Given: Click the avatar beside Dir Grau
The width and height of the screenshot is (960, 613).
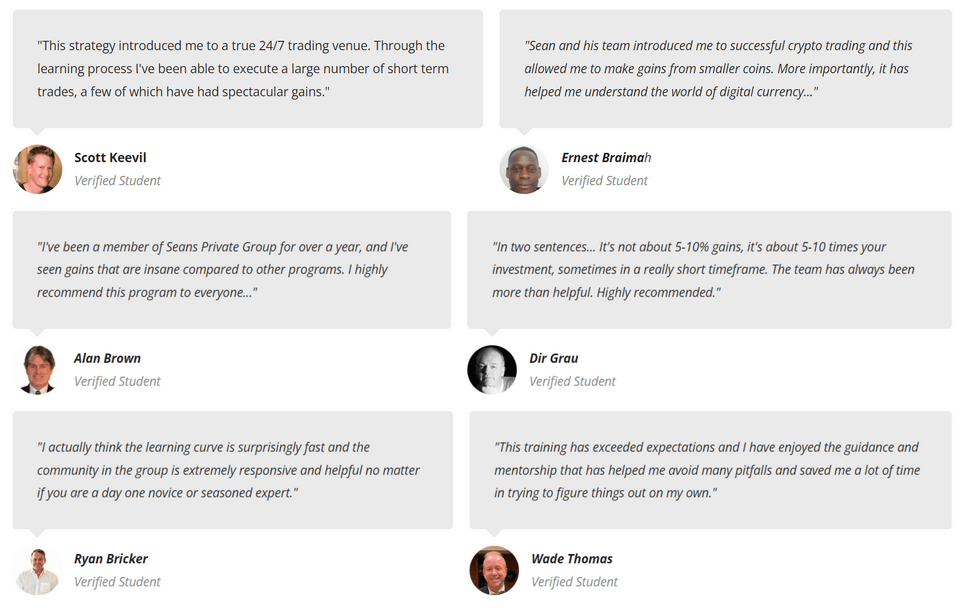Looking at the screenshot, I should coord(492,370).
